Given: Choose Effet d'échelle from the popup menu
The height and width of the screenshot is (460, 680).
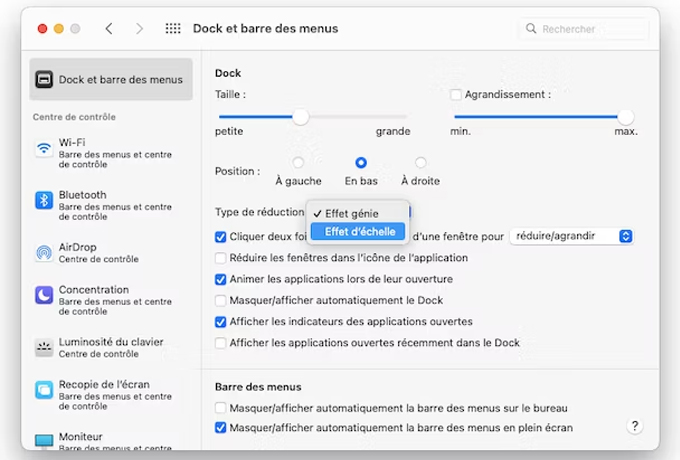Looking at the screenshot, I should click(x=360, y=232).
